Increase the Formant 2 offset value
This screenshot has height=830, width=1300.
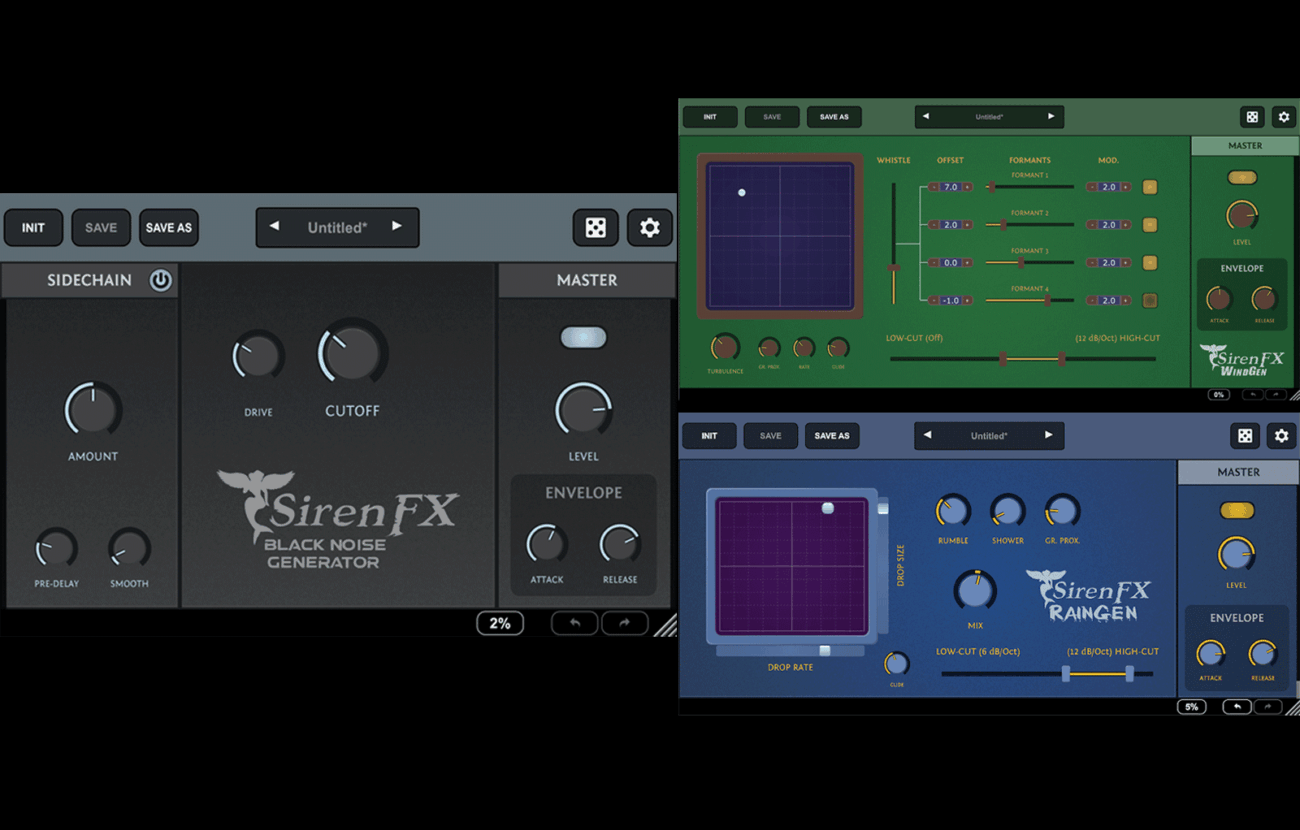[x=967, y=225]
